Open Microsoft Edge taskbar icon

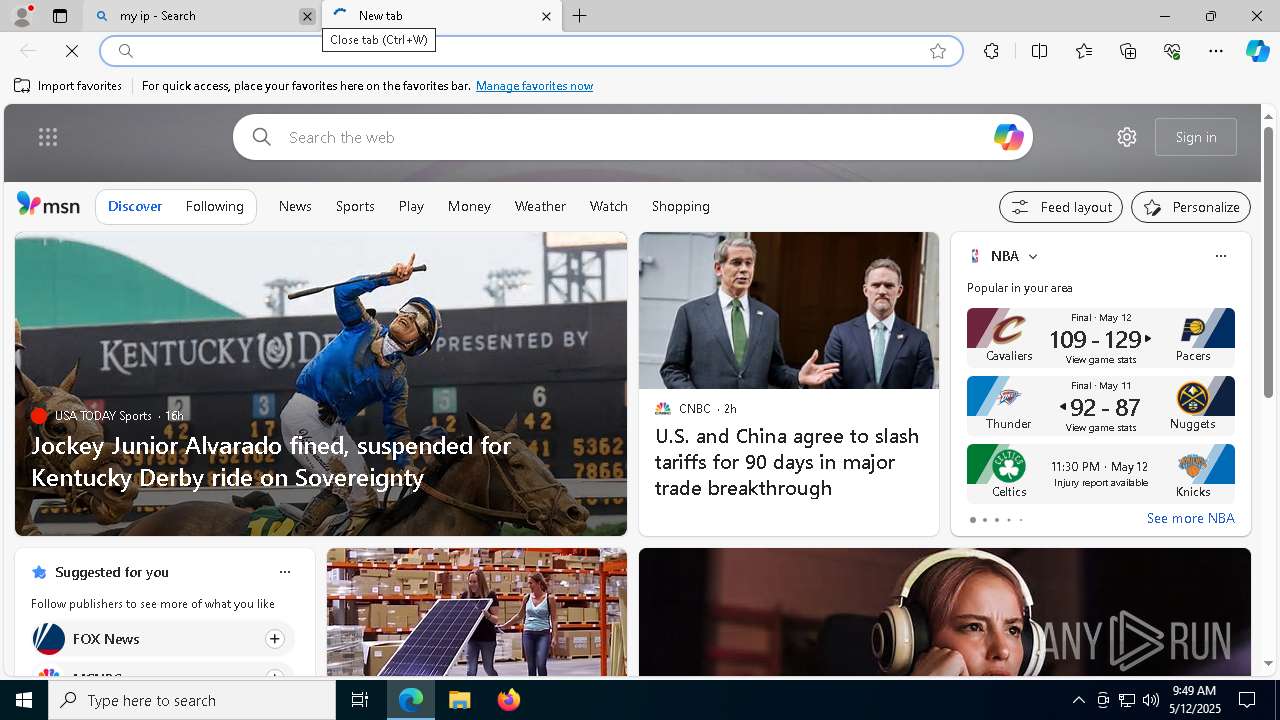[411, 700]
